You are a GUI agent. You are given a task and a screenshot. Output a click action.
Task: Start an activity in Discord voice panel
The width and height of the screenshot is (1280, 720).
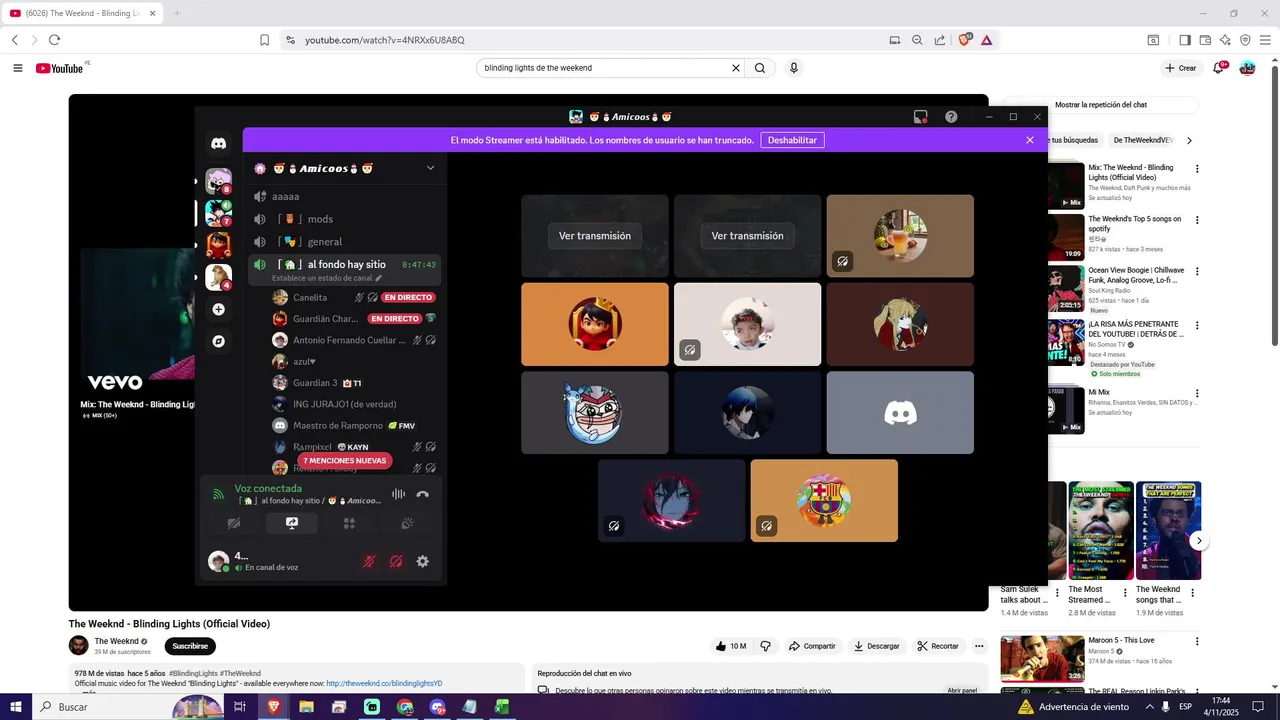click(349, 523)
